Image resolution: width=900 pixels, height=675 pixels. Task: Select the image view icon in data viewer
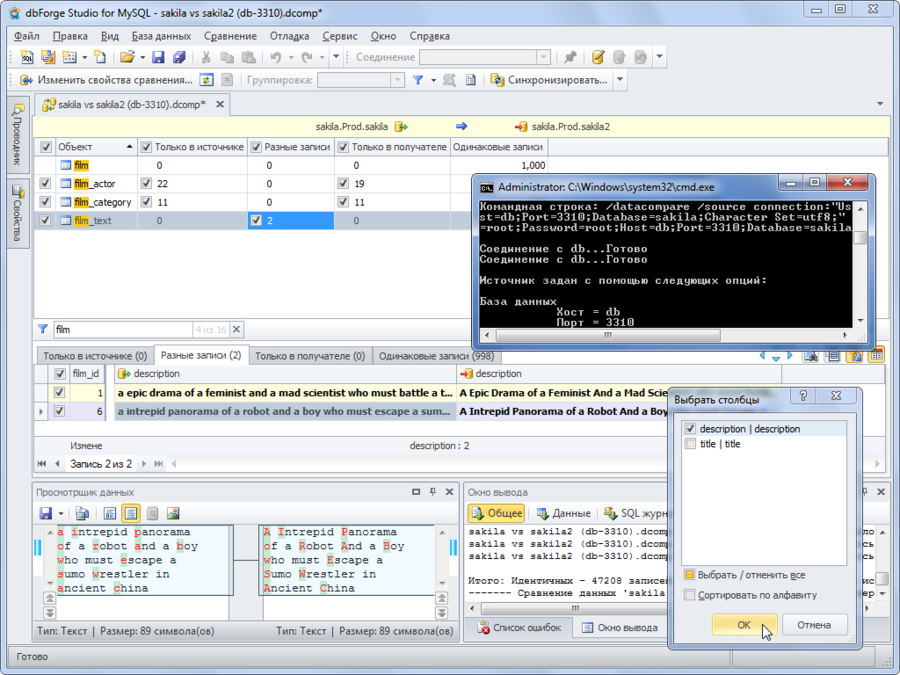[173, 513]
